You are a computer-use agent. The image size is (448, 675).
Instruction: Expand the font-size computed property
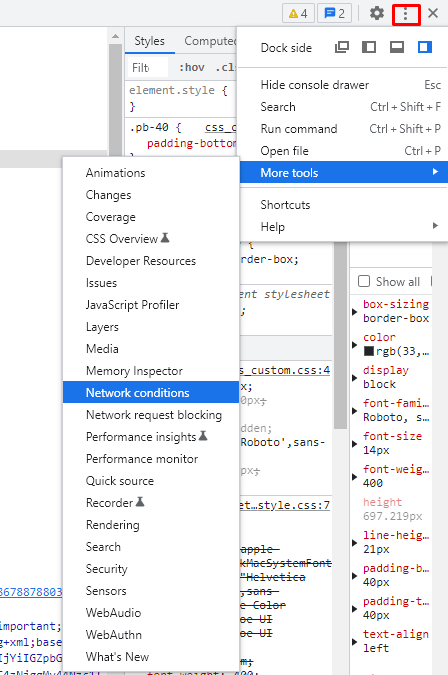pos(355,444)
